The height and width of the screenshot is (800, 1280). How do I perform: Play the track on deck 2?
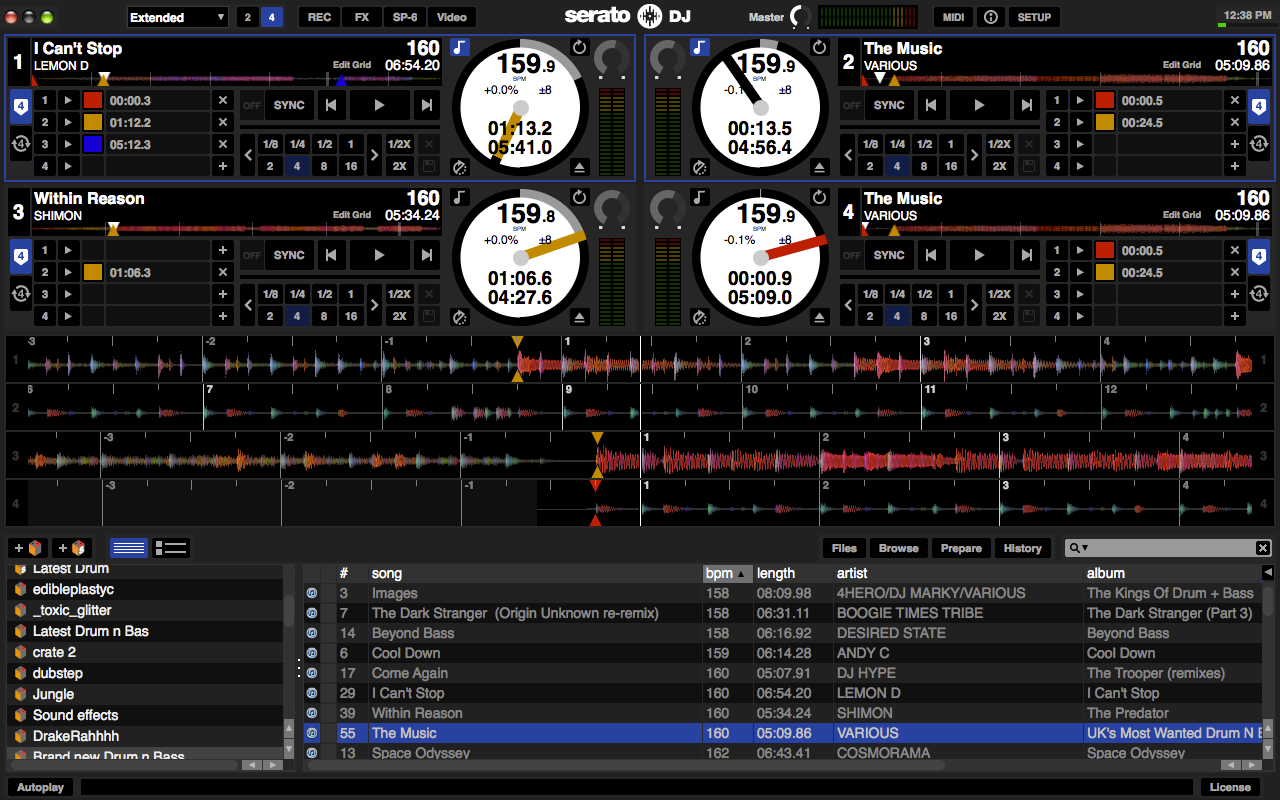979,105
